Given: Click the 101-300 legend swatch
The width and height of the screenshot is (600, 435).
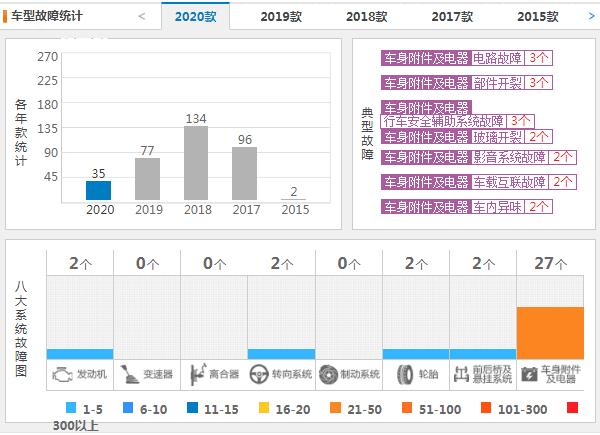Looking at the screenshot, I should [x=486, y=407].
